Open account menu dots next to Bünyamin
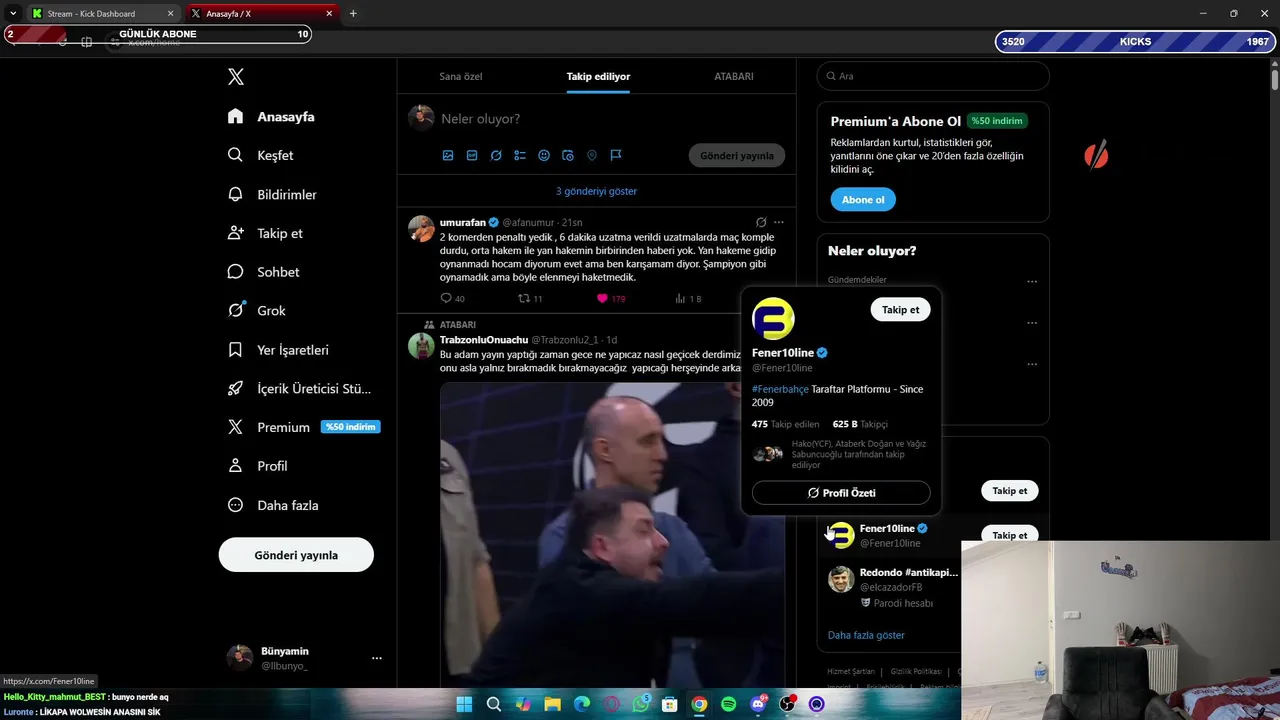The height and width of the screenshot is (720, 1280). 377,658
